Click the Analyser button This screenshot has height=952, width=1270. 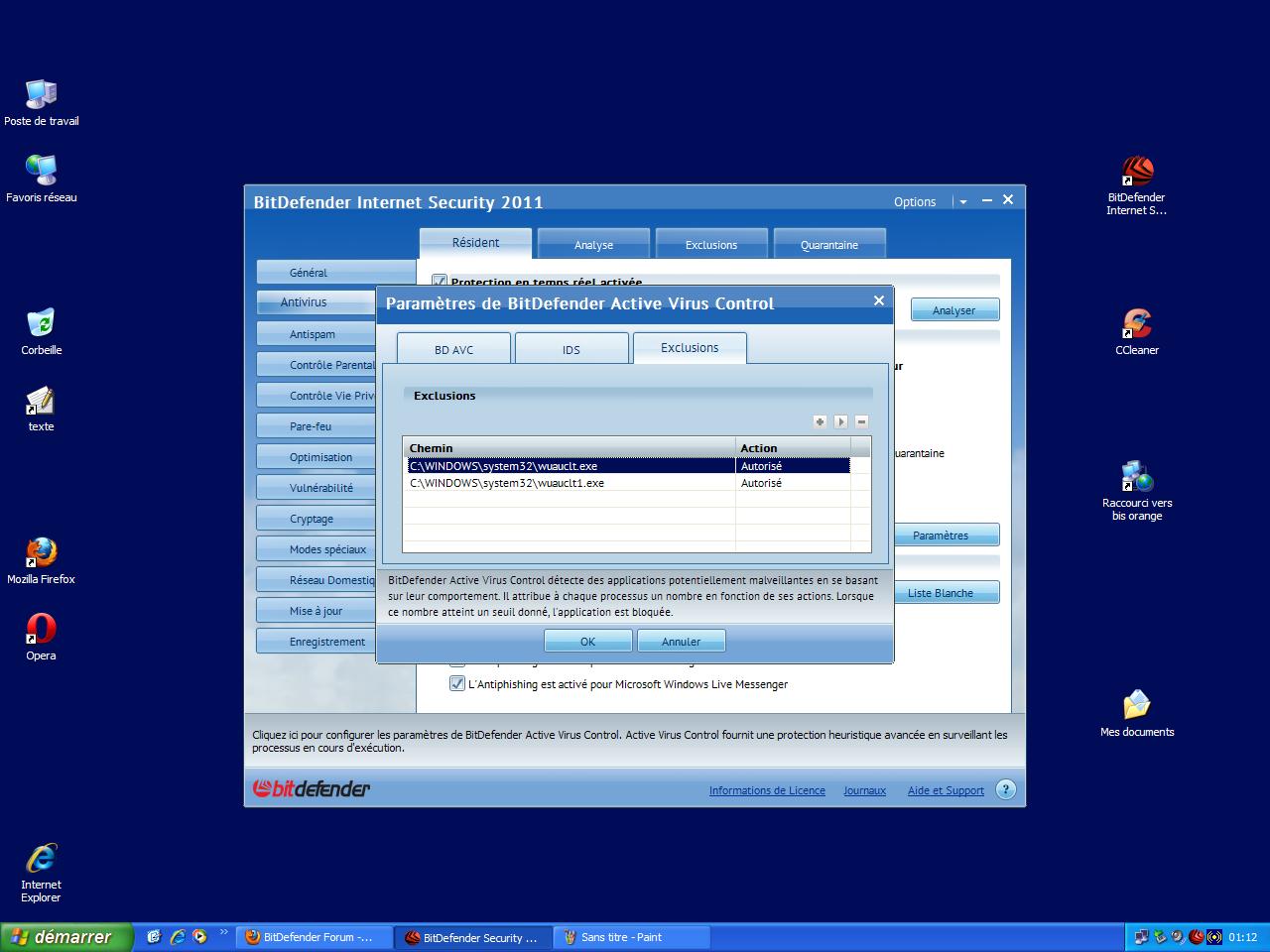954,310
